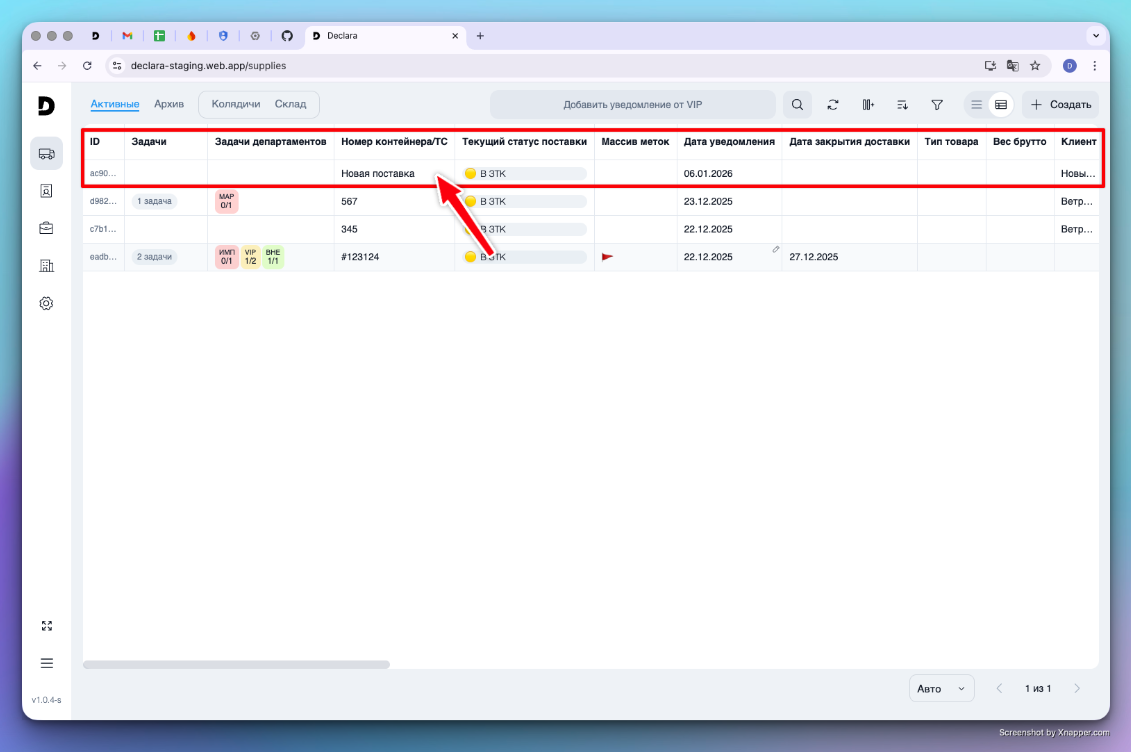1131x752 pixels.
Task: Bookmark this page with the star
Action: [x=1035, y=66]
